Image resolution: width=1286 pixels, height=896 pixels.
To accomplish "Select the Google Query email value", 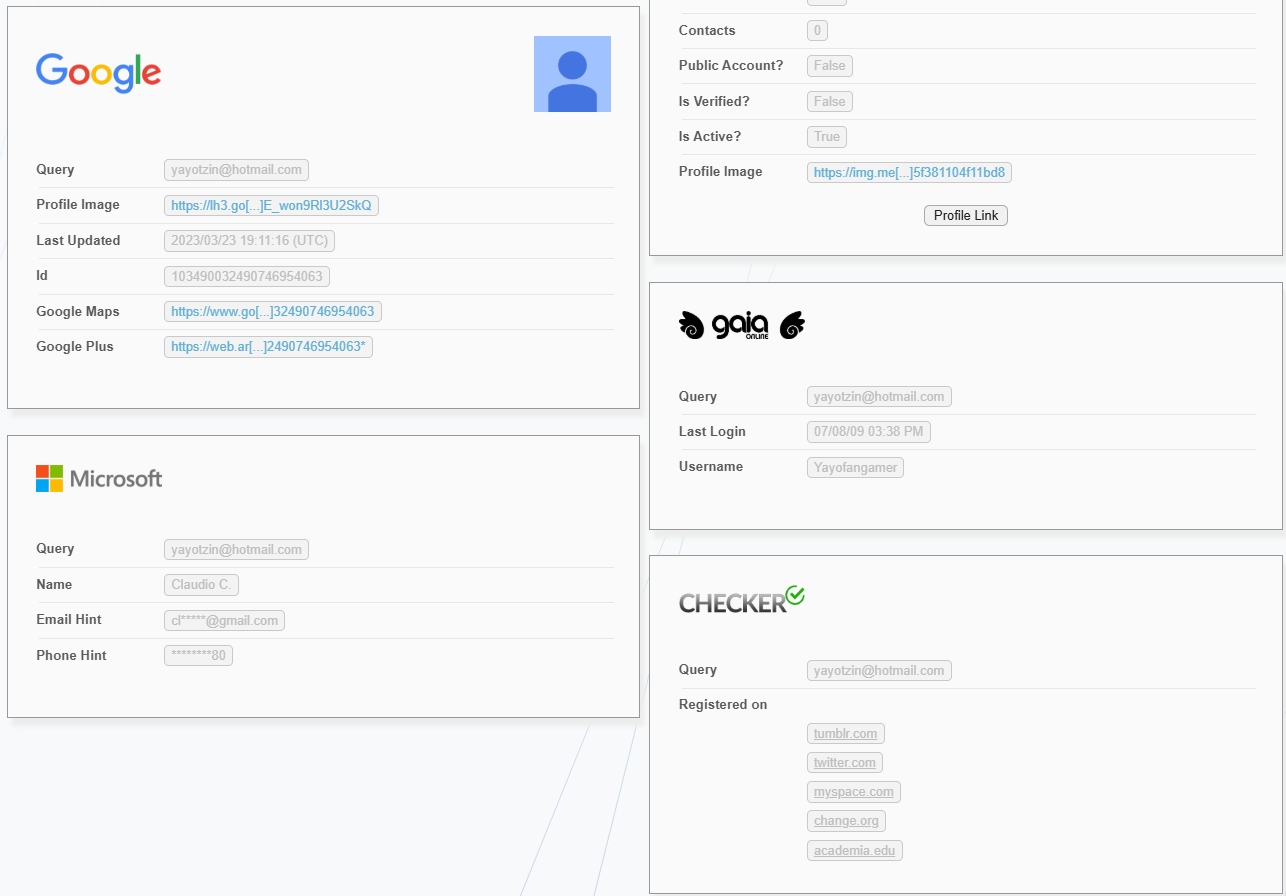I will [x=236, y=170].
